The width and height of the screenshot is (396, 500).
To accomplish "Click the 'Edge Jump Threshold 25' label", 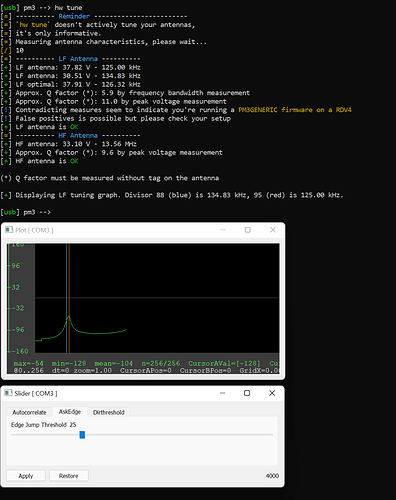I will pos(43,425).
